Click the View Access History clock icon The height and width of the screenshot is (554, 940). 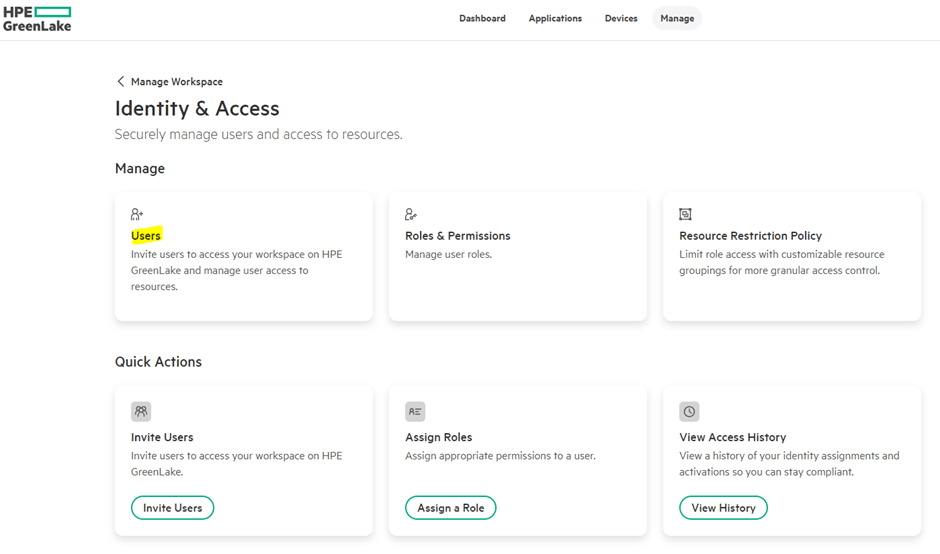[689, 411]
